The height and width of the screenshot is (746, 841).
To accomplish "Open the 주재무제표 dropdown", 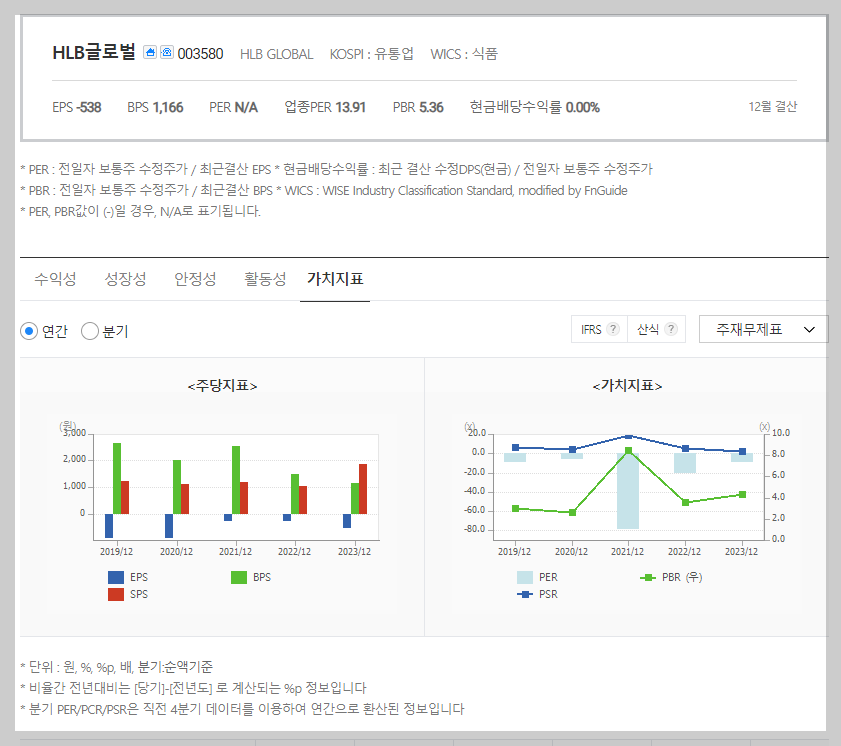I will tap(763, 329).
